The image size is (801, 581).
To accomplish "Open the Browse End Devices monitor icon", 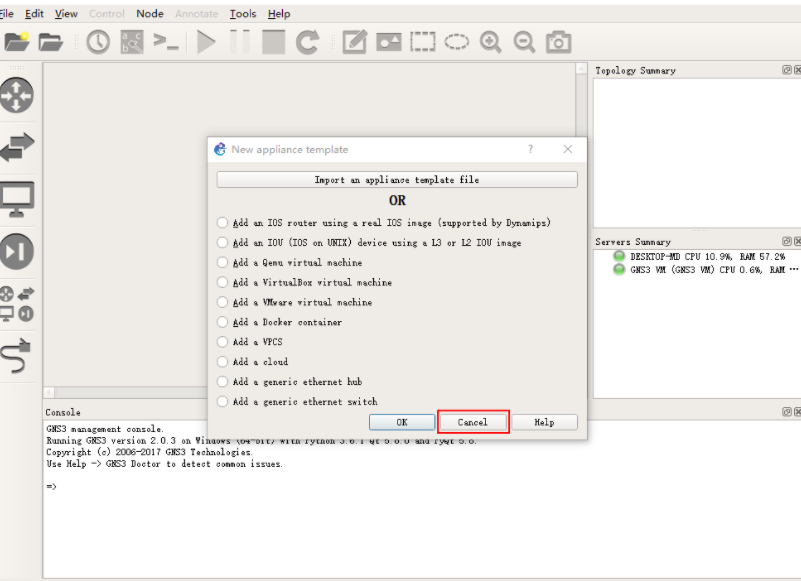I will pyautogui.click(x=18, y=198).
